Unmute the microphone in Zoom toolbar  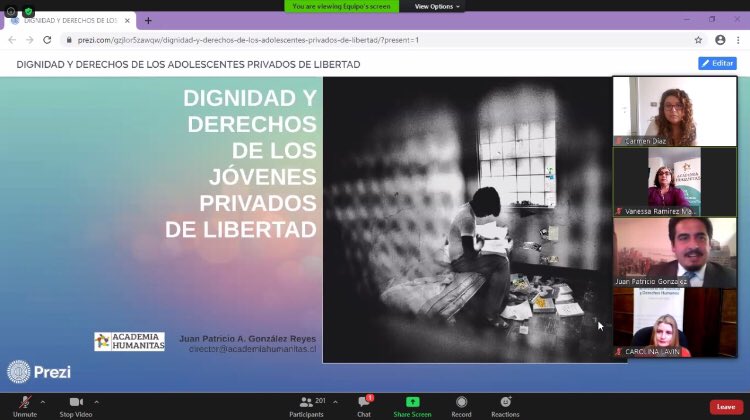25,407
